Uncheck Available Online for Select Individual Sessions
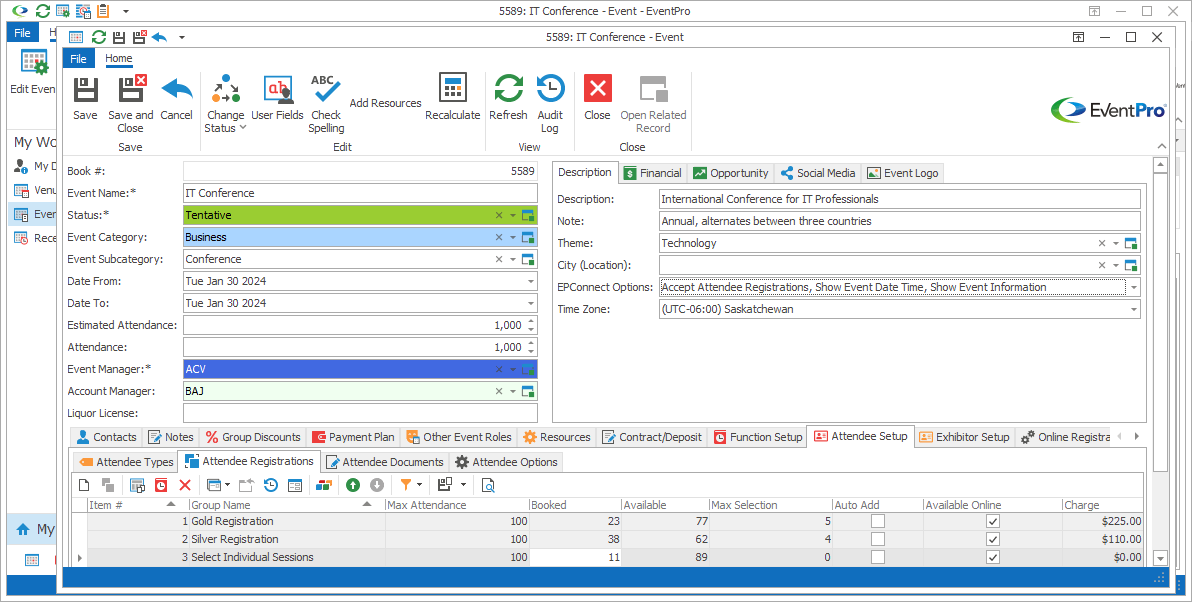Viewport: 1192px width, 602px height. click(x=993, y=557)
